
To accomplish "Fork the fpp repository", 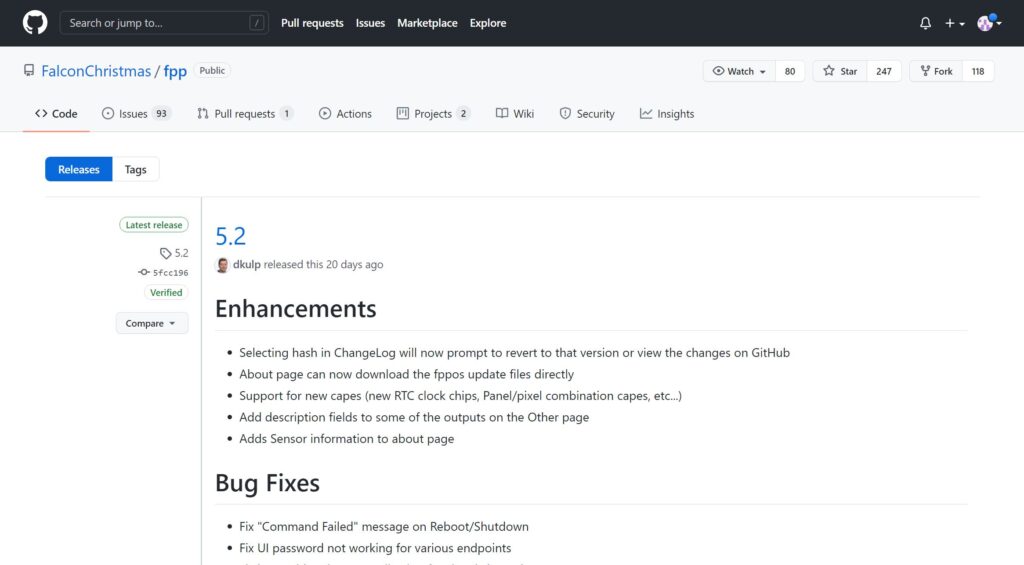I will 935,71.
